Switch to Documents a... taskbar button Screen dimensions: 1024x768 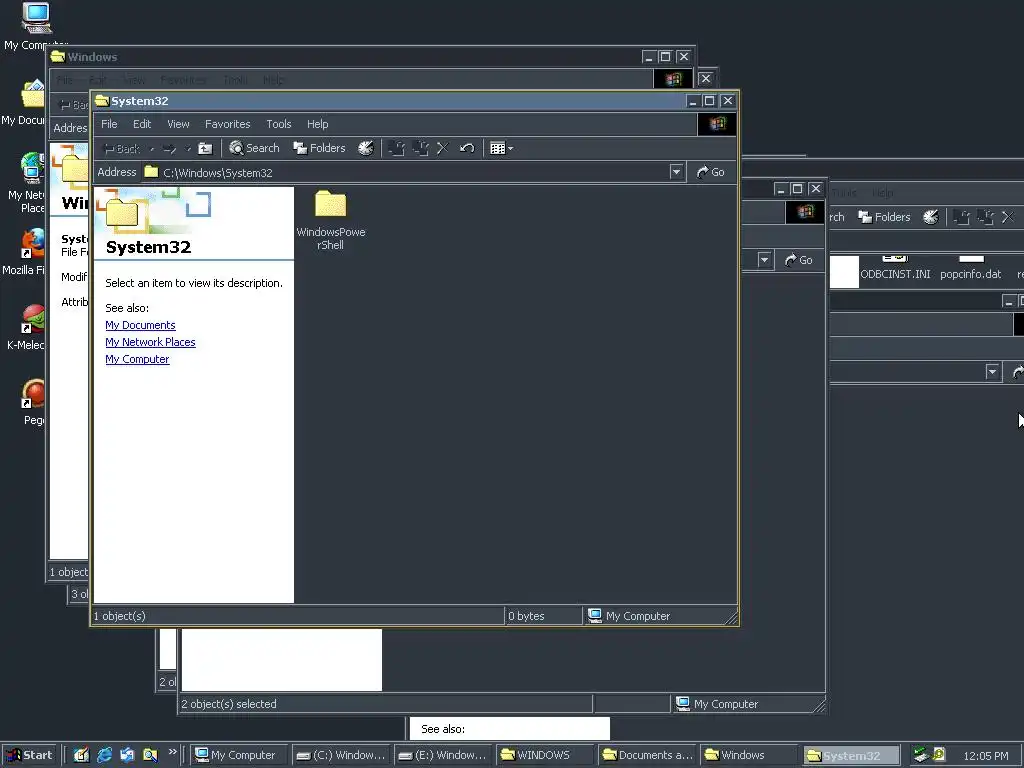click(x=647, y=755)
